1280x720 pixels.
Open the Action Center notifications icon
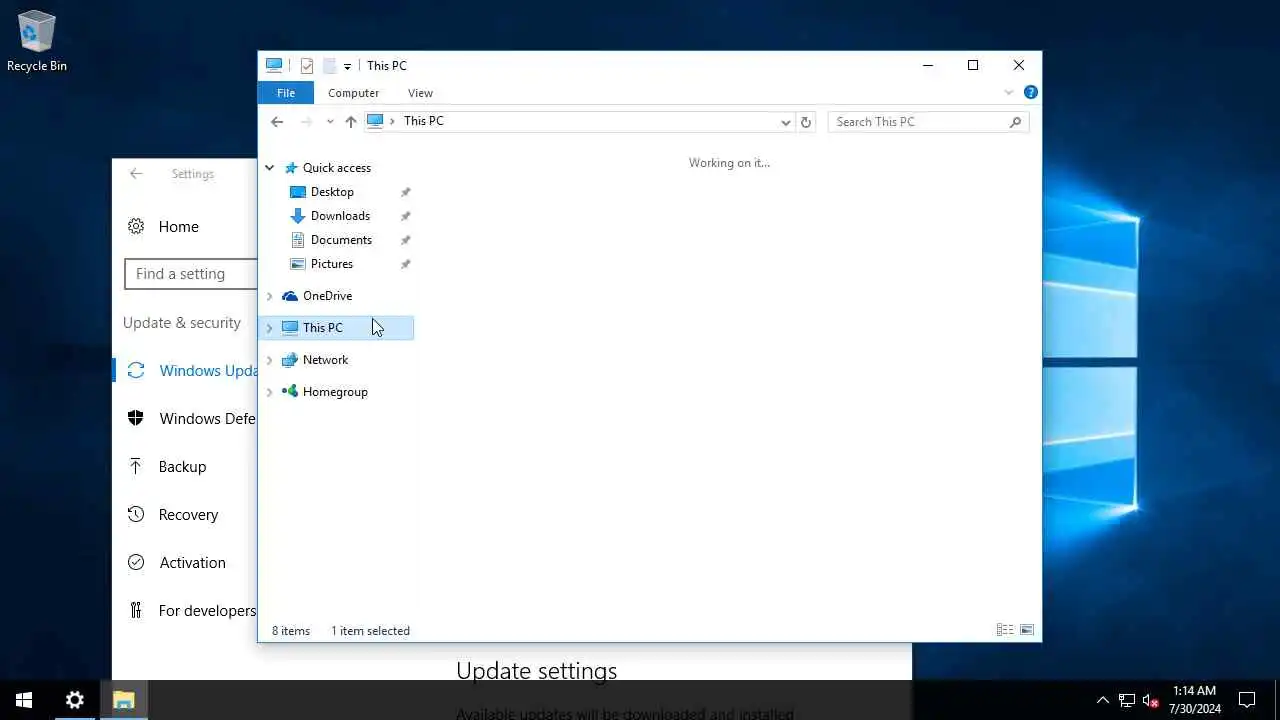point(1247,700)
